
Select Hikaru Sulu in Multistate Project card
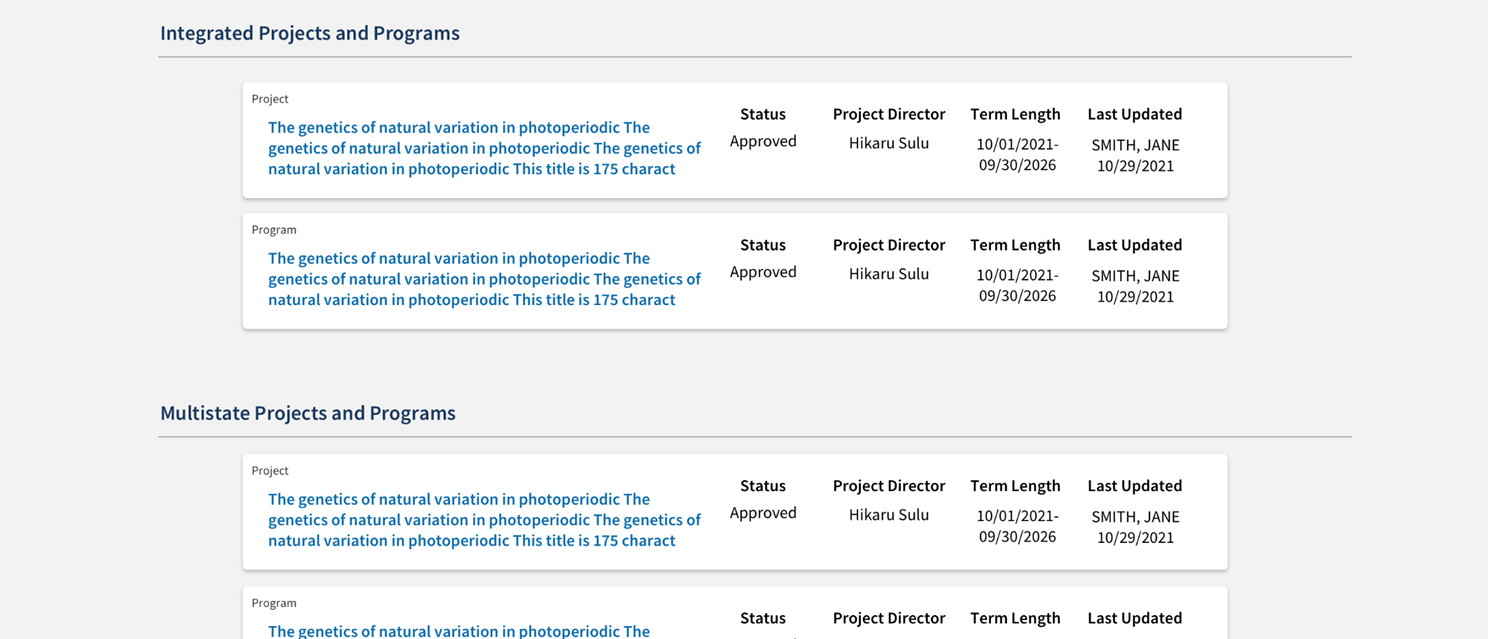(x=889, y=515)
